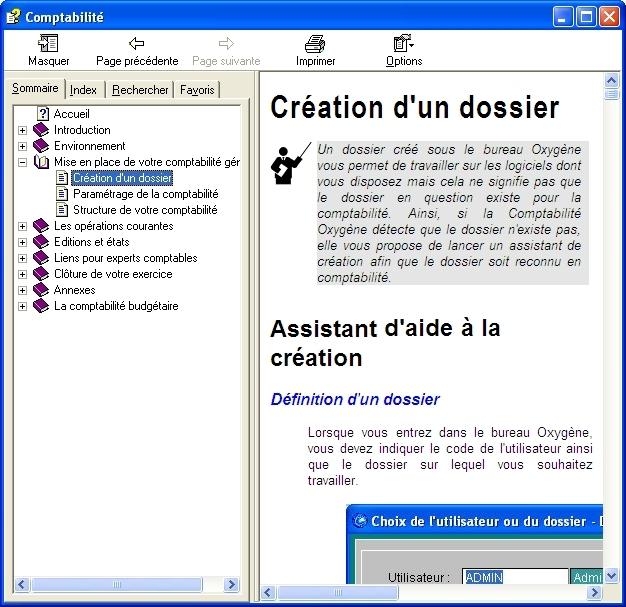Expand the Clôture de votre exercice node

22,274
